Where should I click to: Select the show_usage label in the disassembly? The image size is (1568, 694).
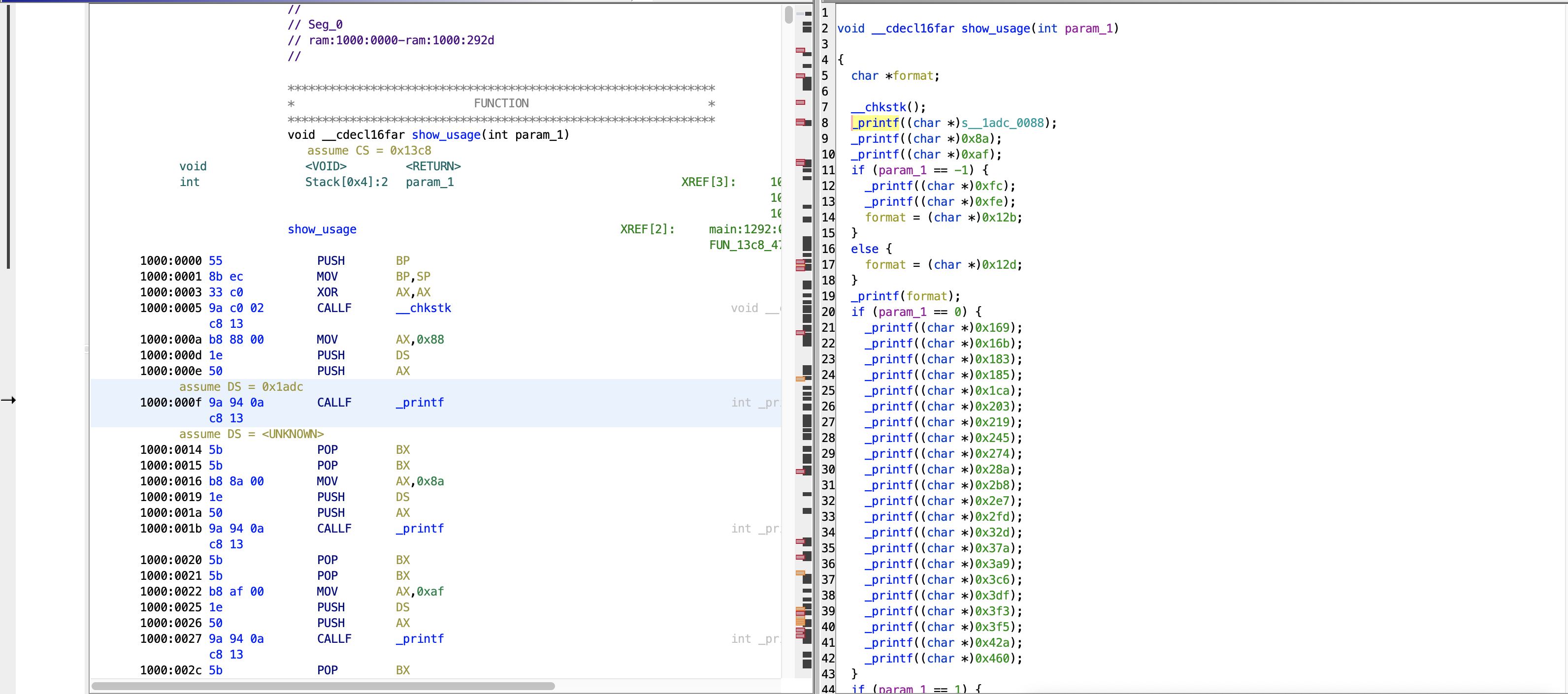click(322, 229)
